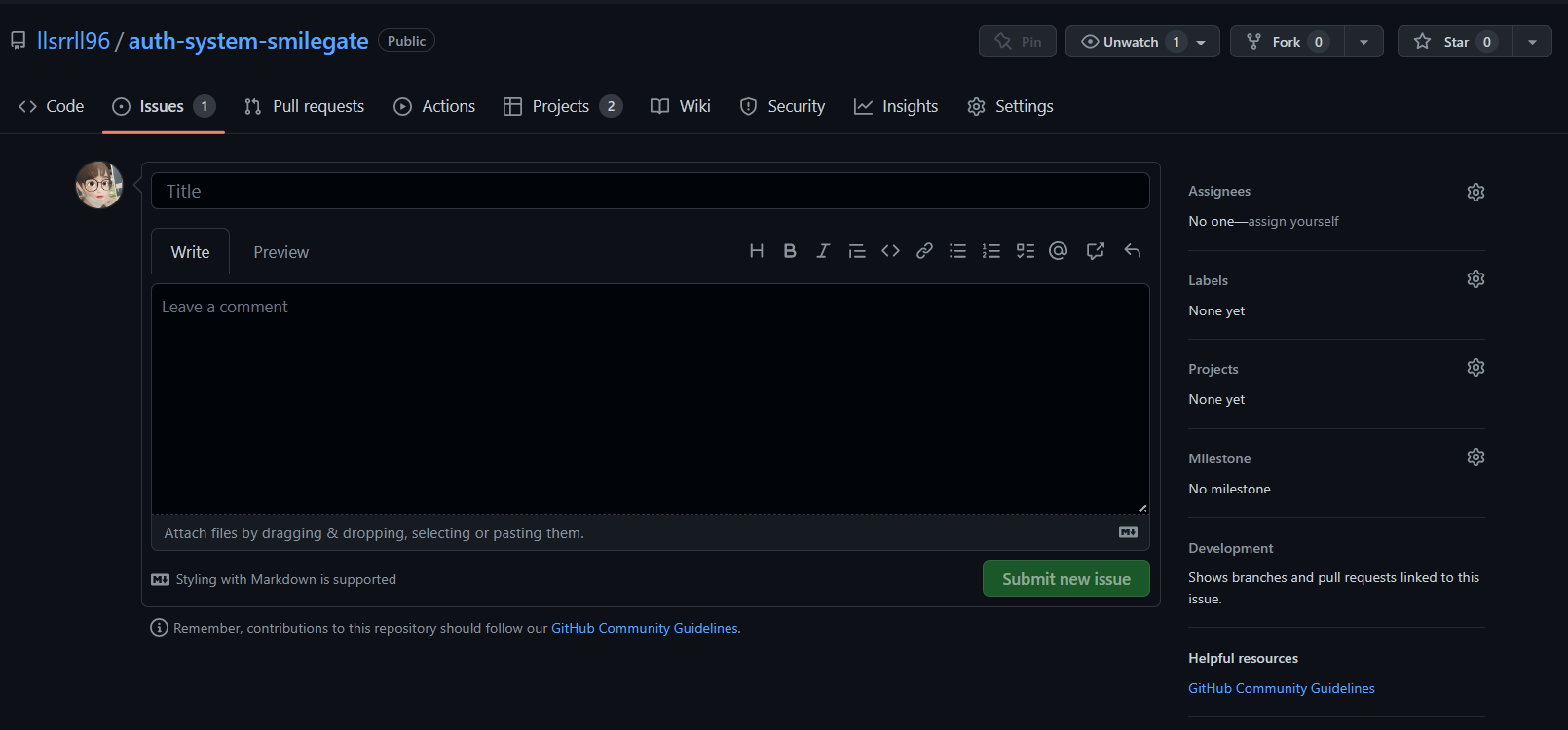The width and height of the screenshot is (1568, 730).
Task: Open the repository Settings tab
Action: [1010, 106]
